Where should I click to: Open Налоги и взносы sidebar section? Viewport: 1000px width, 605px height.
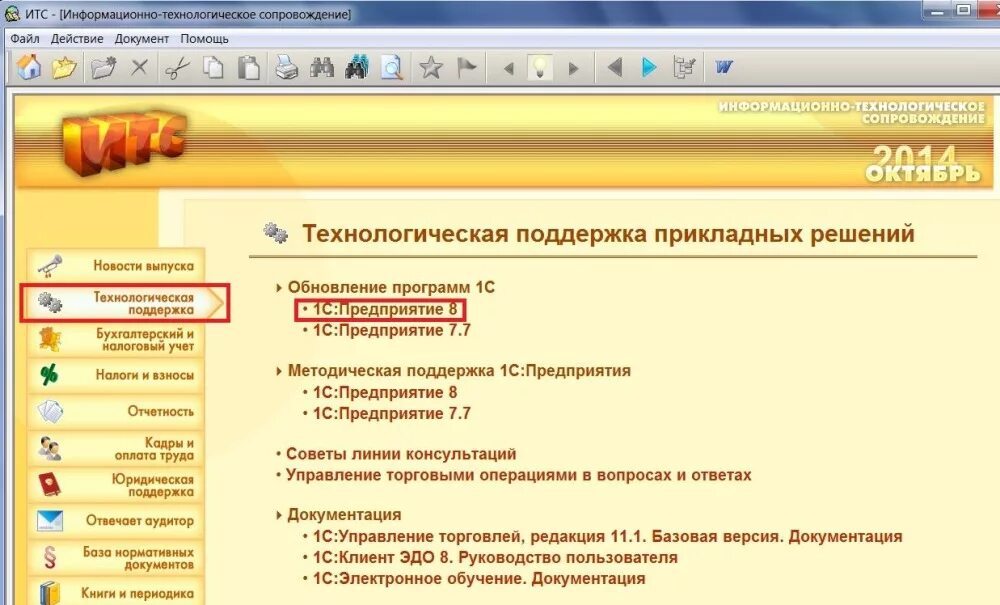[116, 375]
